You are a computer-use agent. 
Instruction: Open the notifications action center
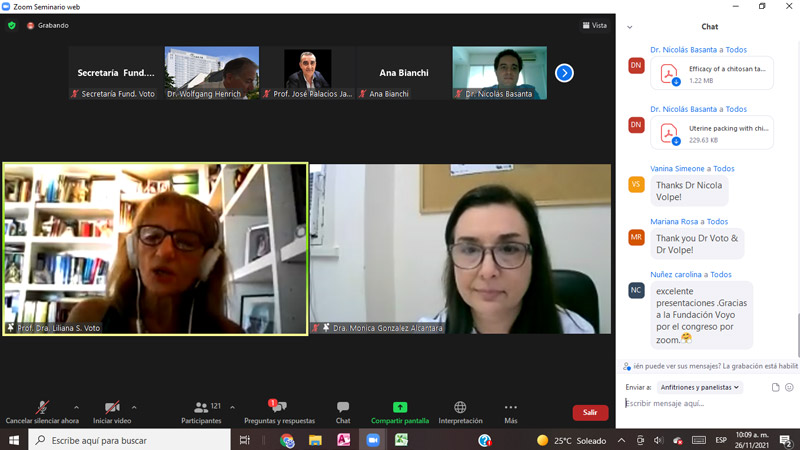click(x=786, y=440)
